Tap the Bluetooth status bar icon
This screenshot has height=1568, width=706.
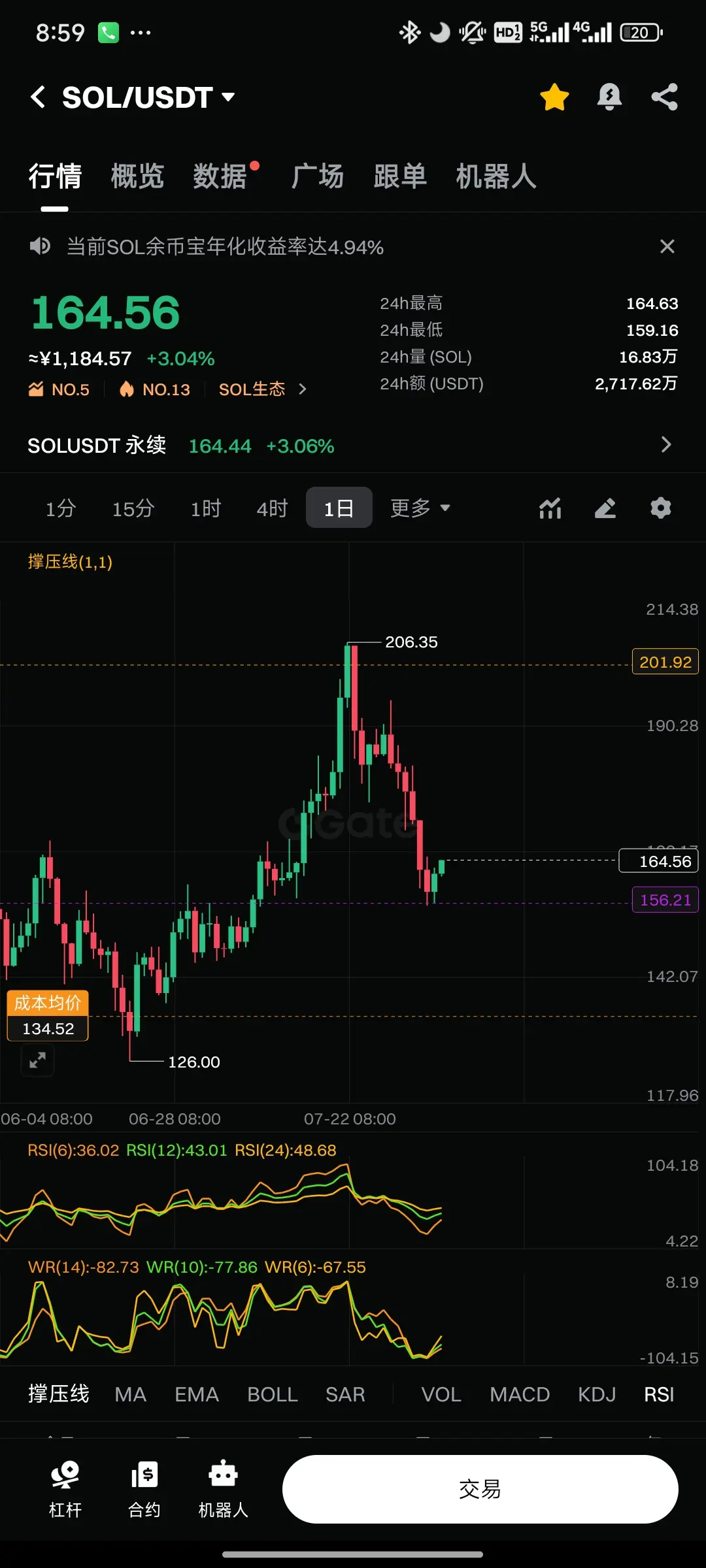[409, 32]
